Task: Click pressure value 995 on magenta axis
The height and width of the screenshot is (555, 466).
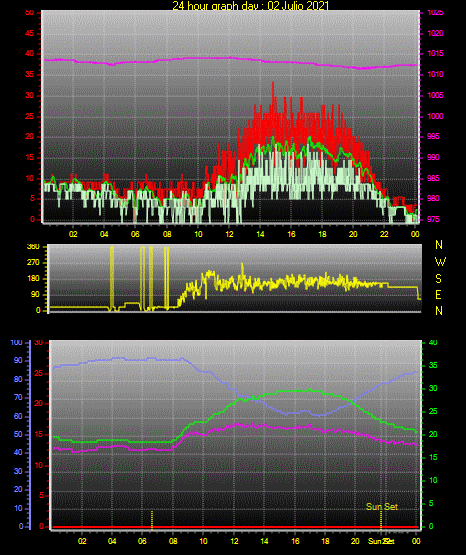Action: pos(433,136)
